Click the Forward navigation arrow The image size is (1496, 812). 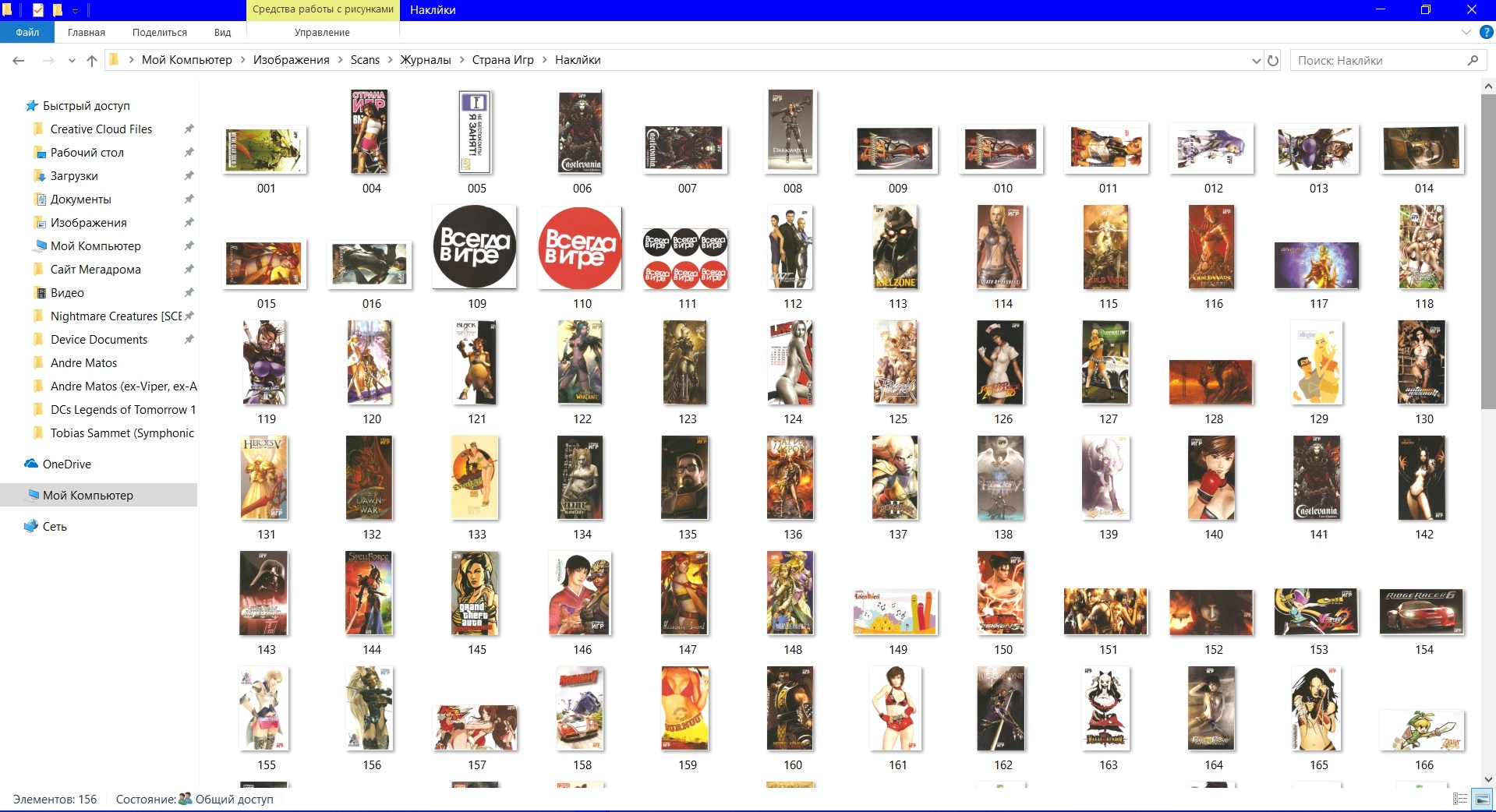point(48,60)
